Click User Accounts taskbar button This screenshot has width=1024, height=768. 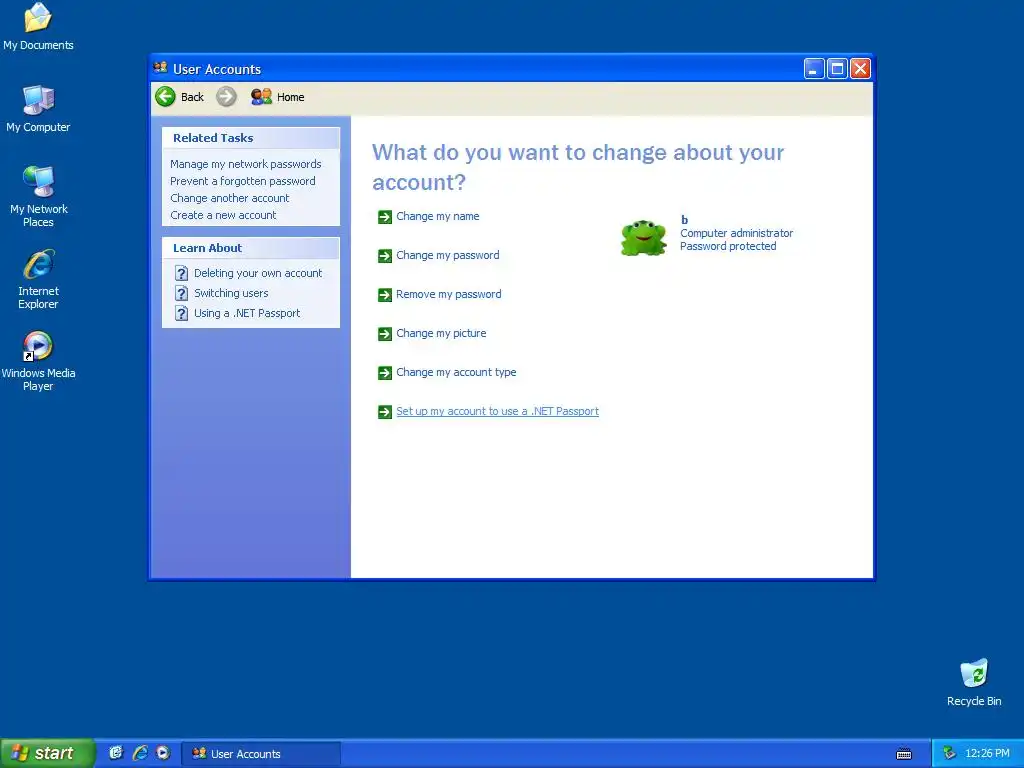pos(261,754)
